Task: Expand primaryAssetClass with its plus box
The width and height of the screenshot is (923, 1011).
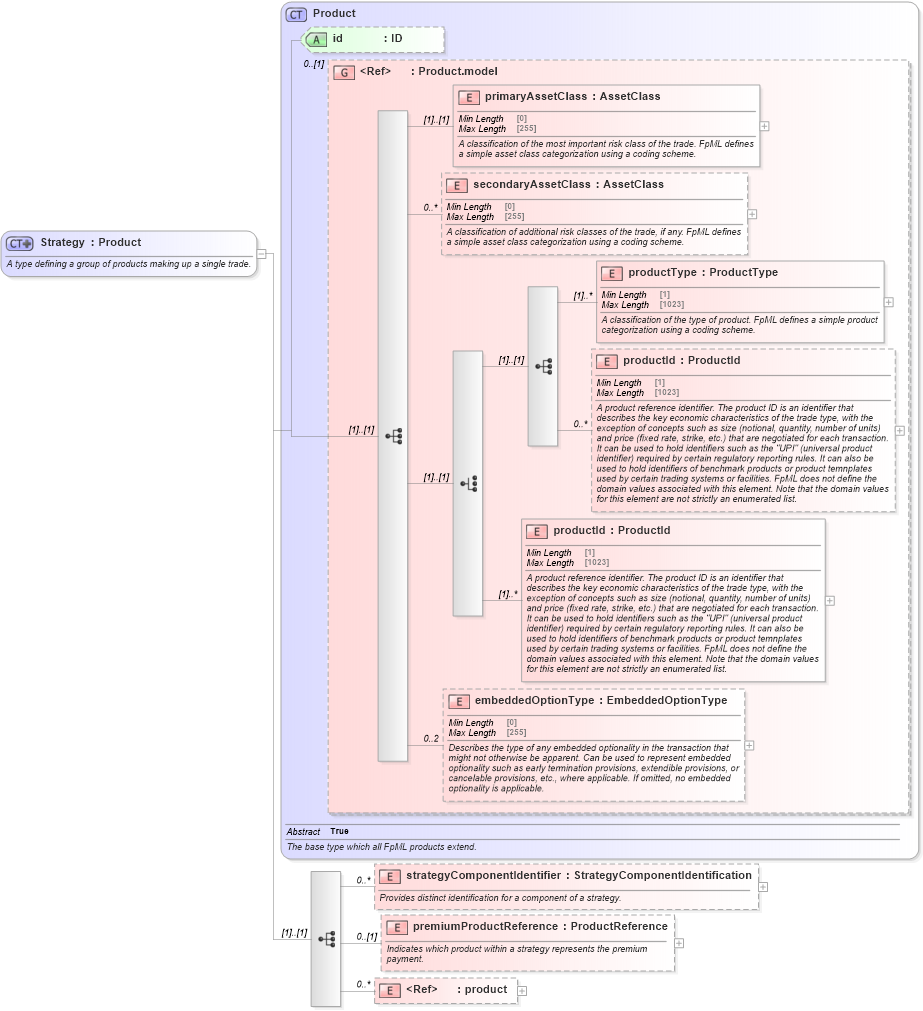Action: point(762,126)
